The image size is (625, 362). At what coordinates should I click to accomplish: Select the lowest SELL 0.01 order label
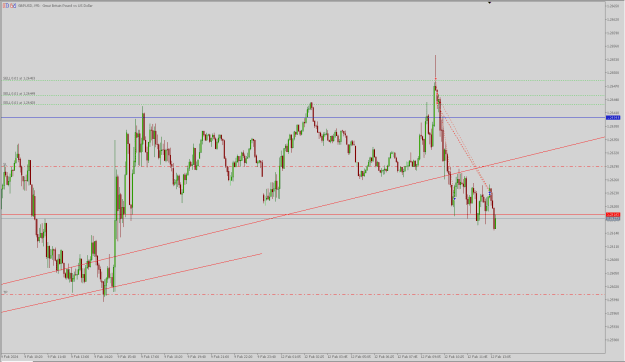pos(19,103)
